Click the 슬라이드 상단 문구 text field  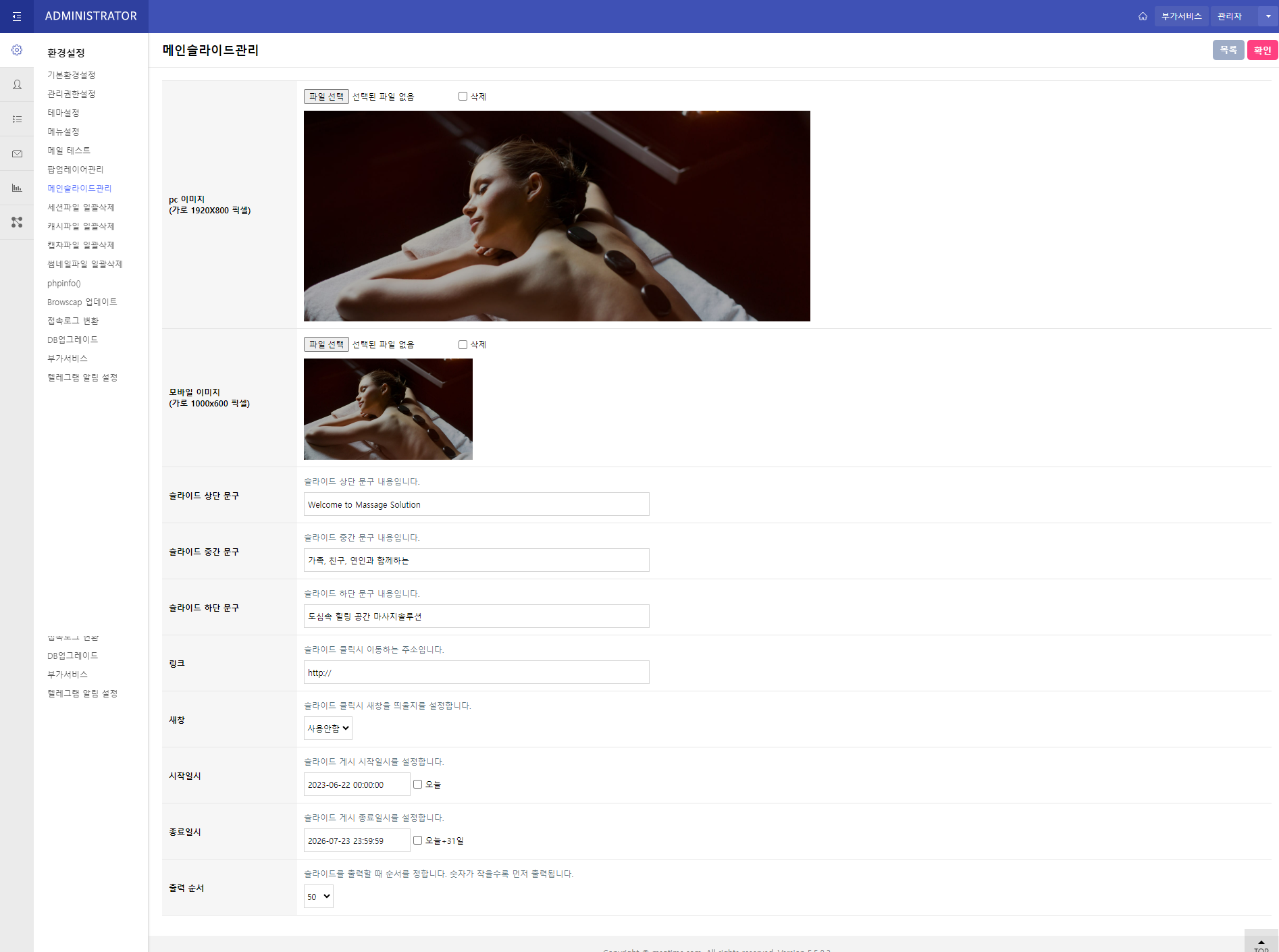pos(476,504)
